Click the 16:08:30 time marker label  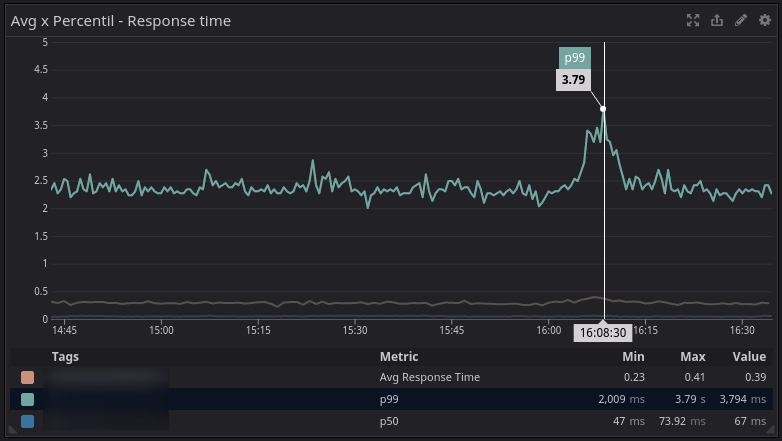click(x=601, y=333)
